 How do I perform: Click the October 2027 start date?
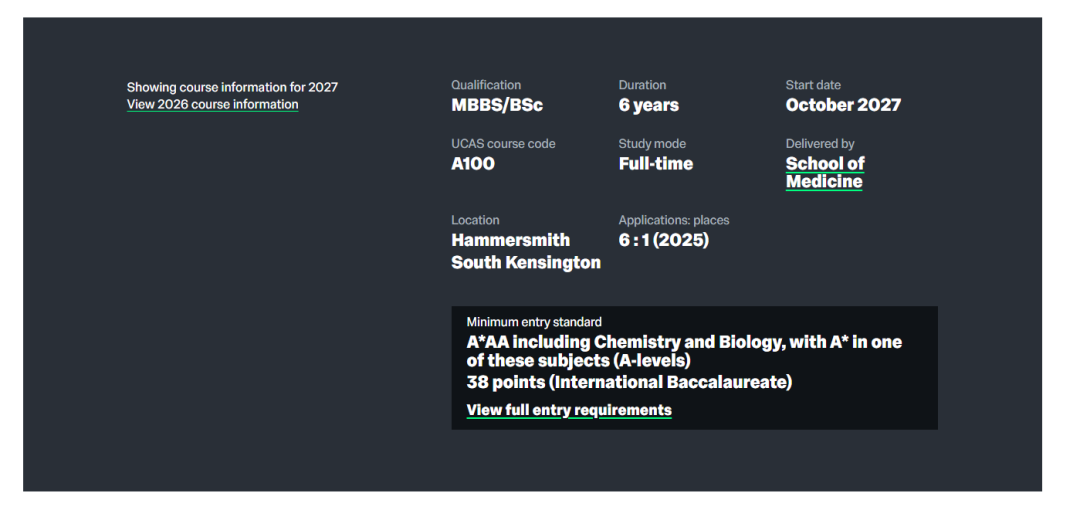pos(843,105)
